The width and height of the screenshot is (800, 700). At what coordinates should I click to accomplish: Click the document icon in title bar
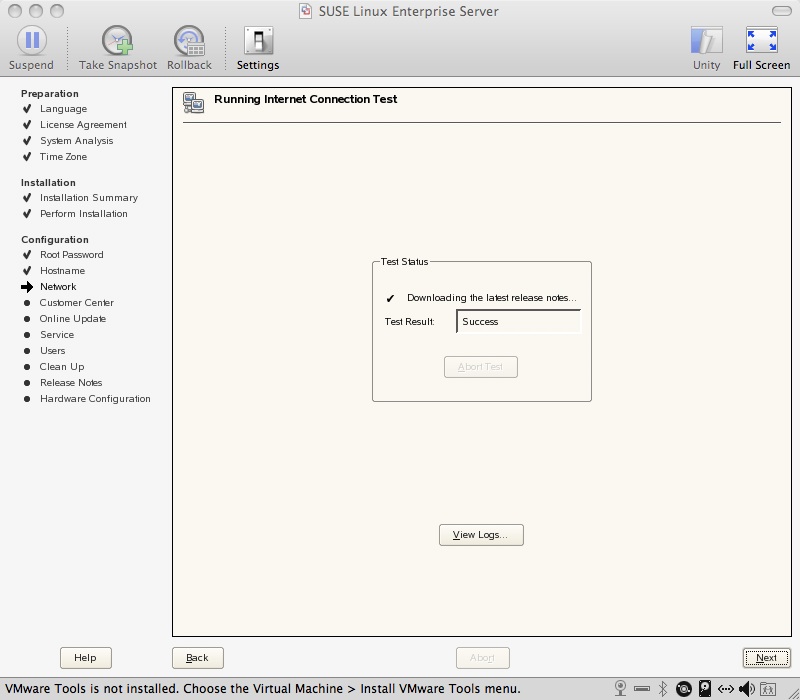(305, 11)
